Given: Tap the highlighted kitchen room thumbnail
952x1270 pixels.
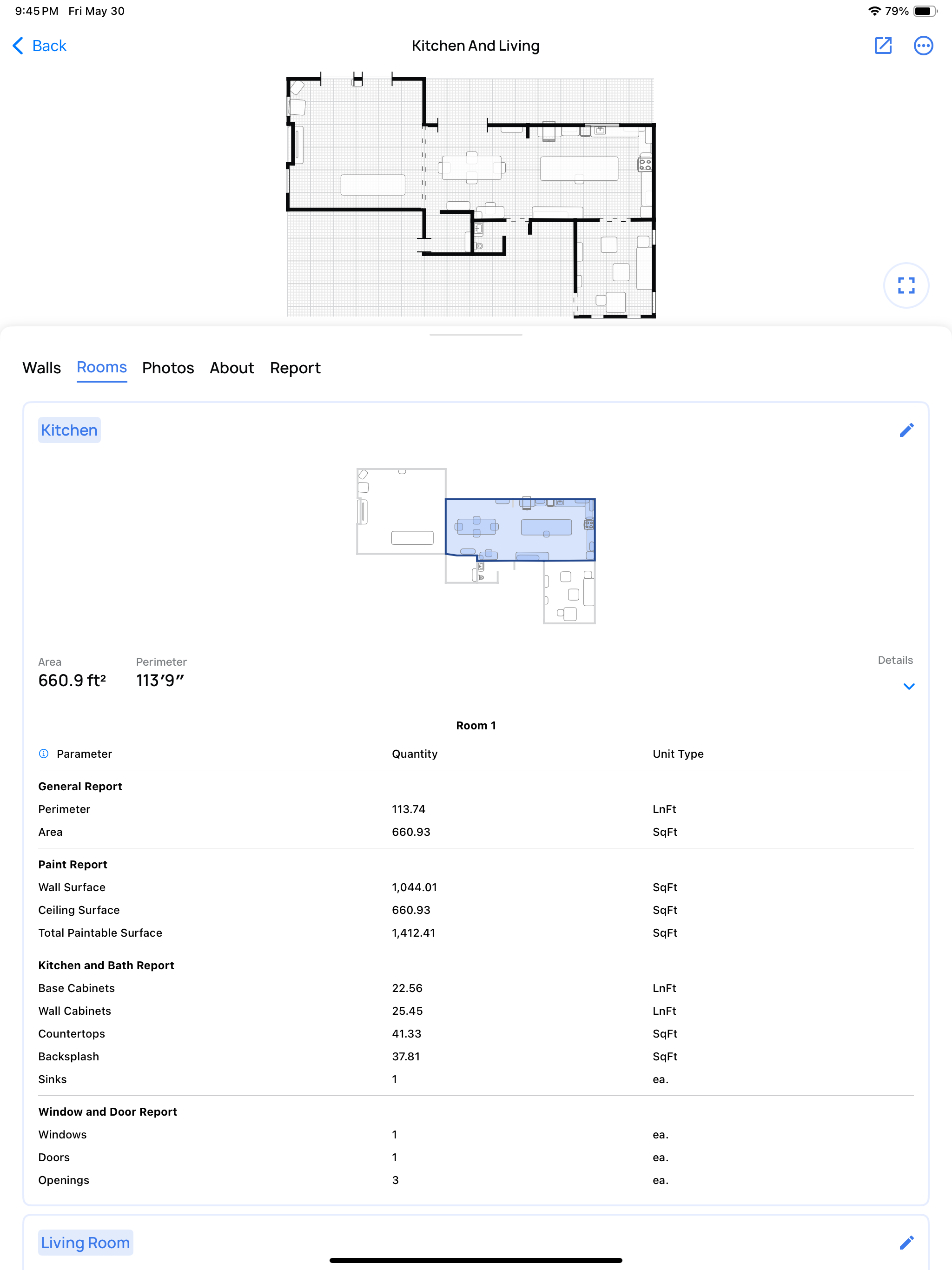Looking at the screenshot, I should click(520, 529).
